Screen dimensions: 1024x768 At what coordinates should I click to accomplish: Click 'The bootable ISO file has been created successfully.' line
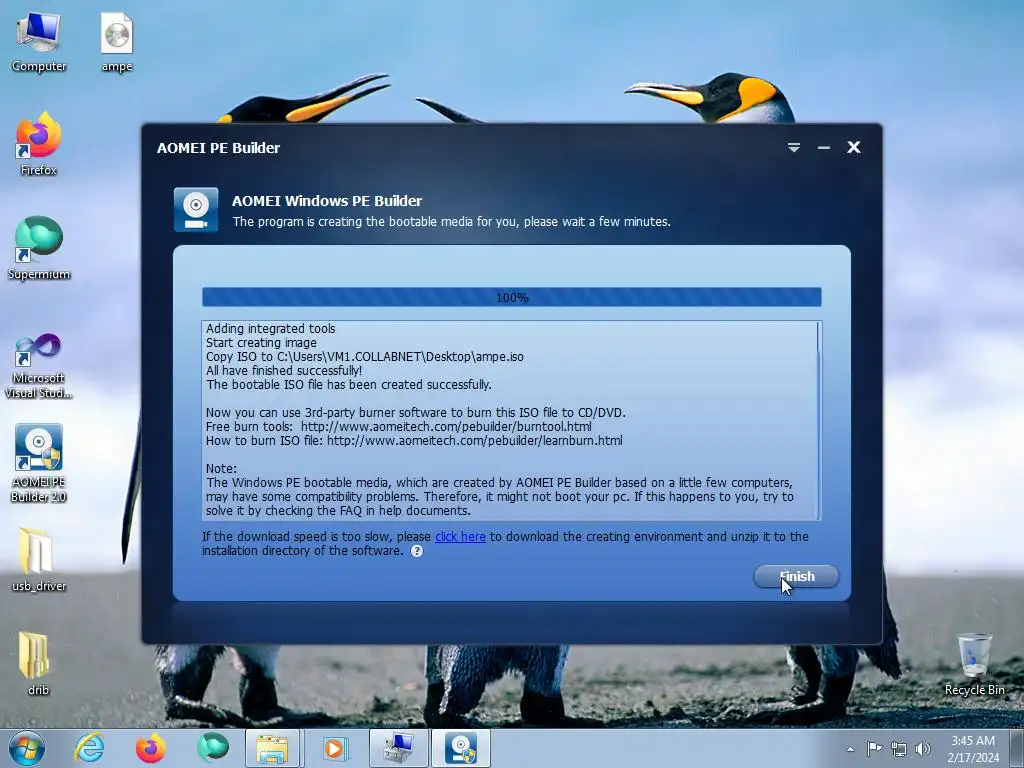(349, 385)
